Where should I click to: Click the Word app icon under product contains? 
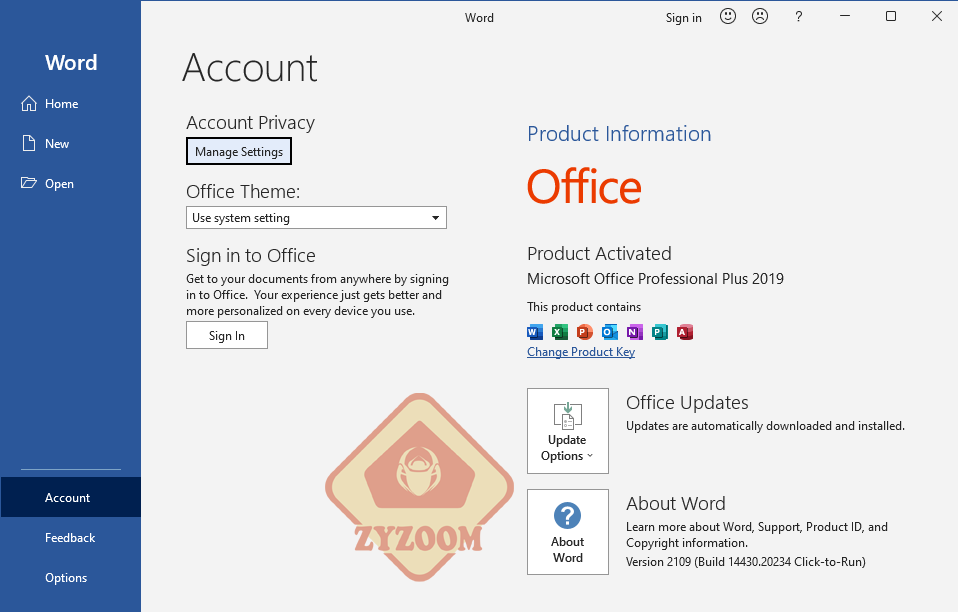click(535, 332)
